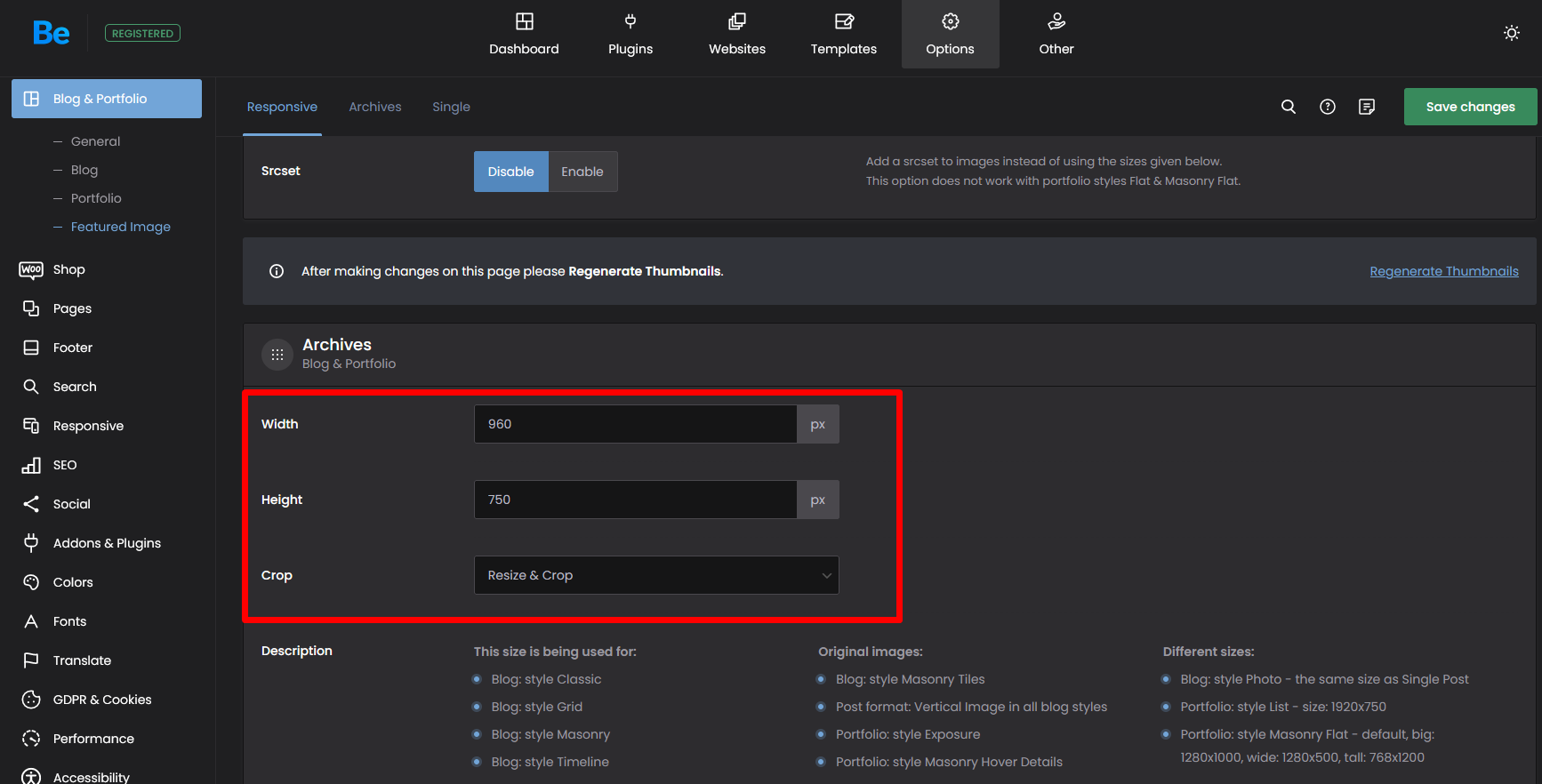Go to Plugins in top navigation
1542x784 pixels.
pyautogui.click(x=630, y=35)
